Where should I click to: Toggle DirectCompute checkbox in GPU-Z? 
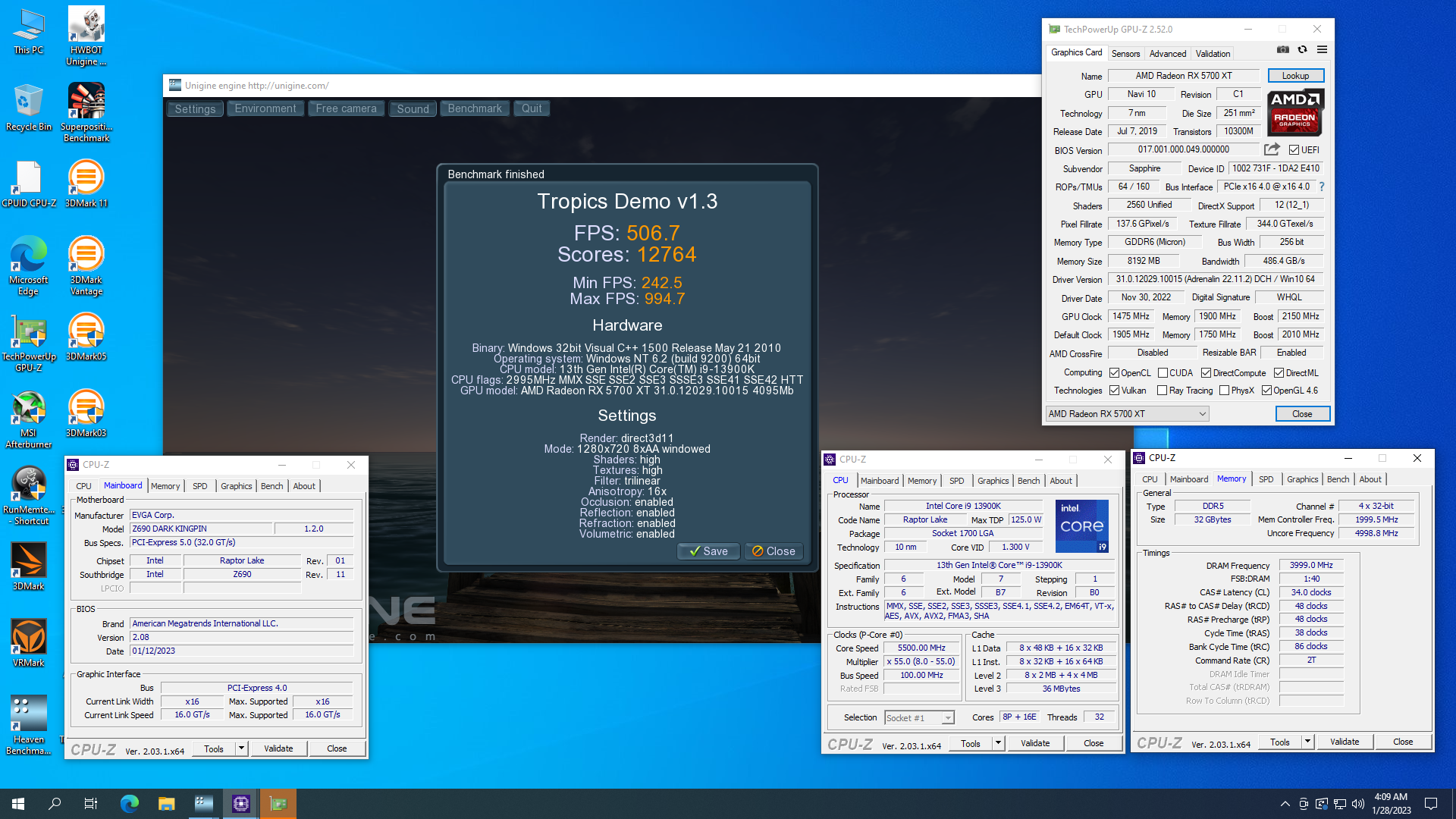pos(1206,373)
